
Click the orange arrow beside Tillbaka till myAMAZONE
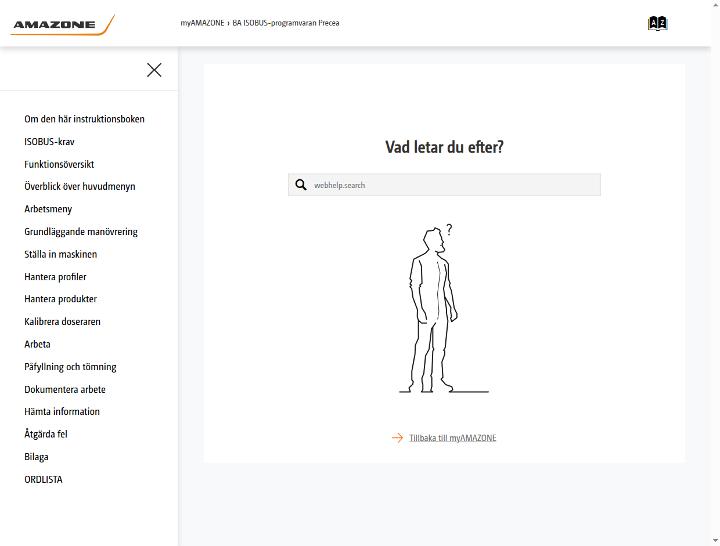click(x=397, y=438)
